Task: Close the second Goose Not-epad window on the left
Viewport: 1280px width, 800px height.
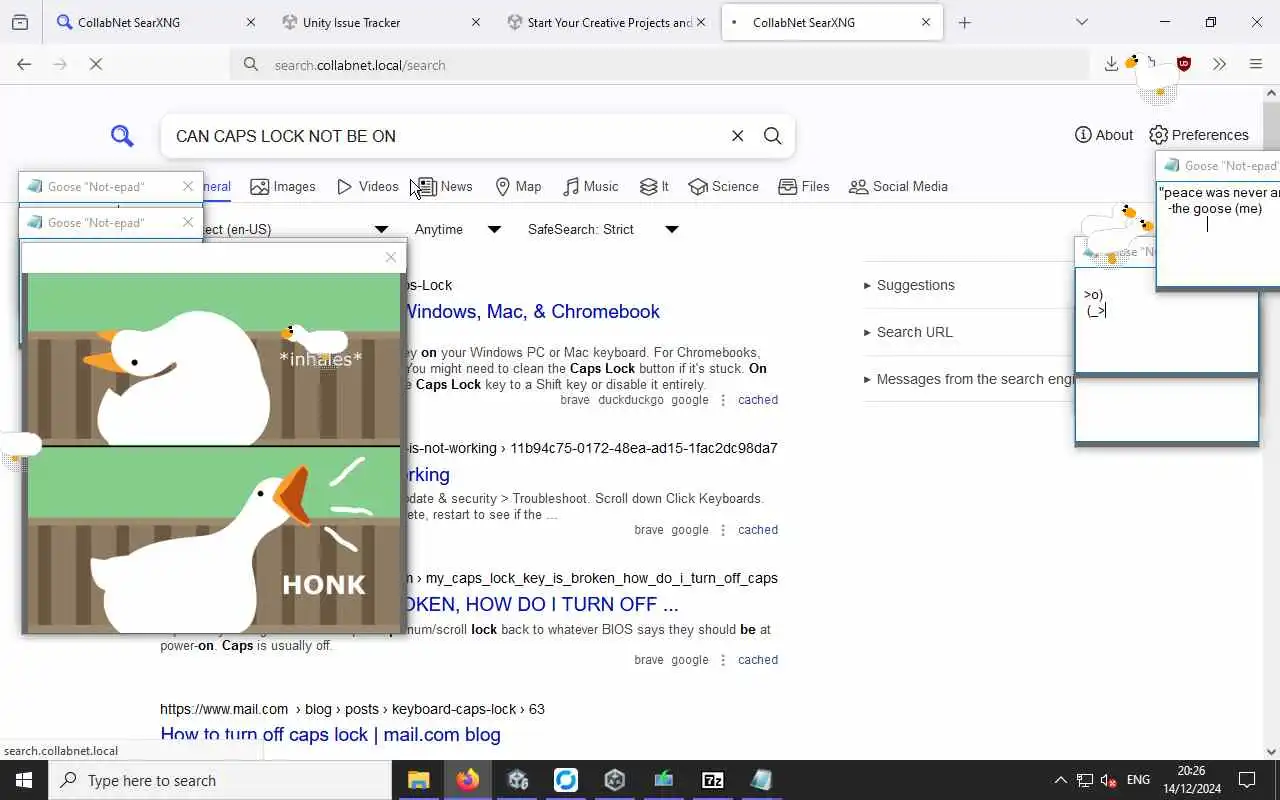Action: [x=187, y=222]
